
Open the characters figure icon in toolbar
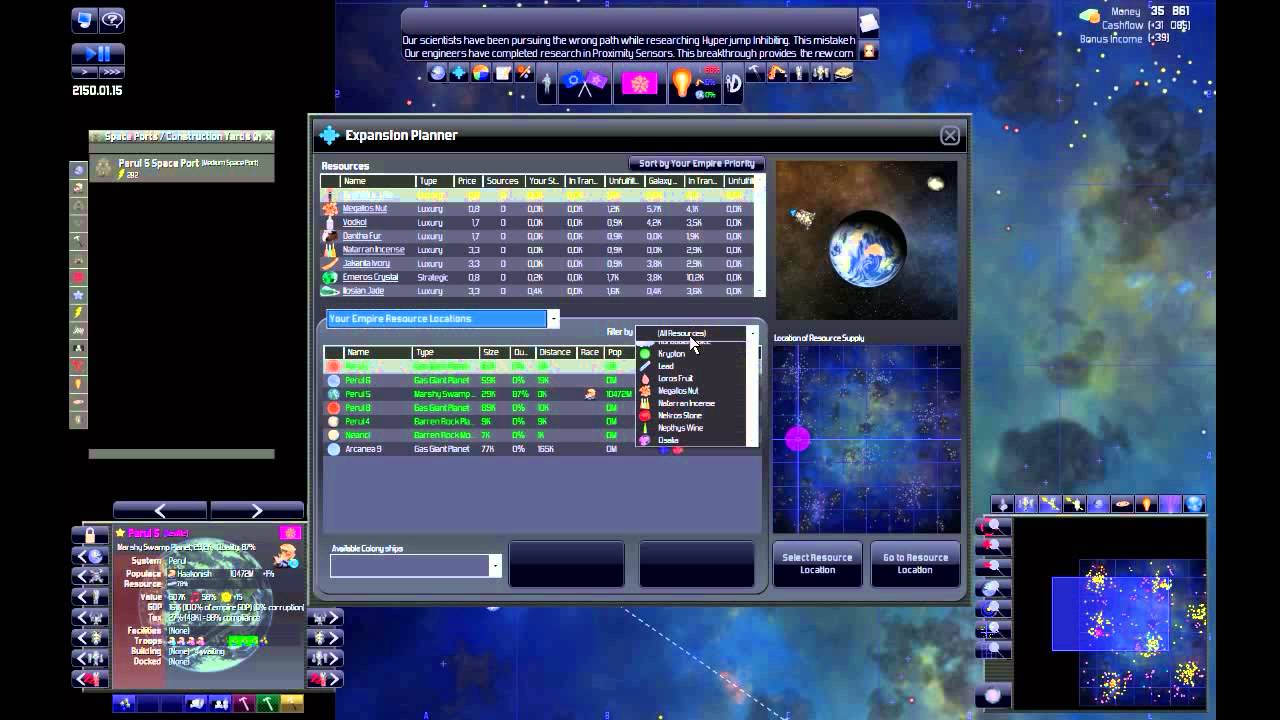coord(546,83)
